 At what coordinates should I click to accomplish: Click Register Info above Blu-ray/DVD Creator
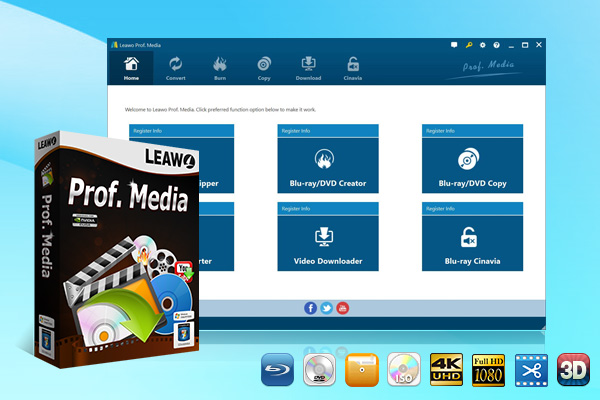pos(296,131)
